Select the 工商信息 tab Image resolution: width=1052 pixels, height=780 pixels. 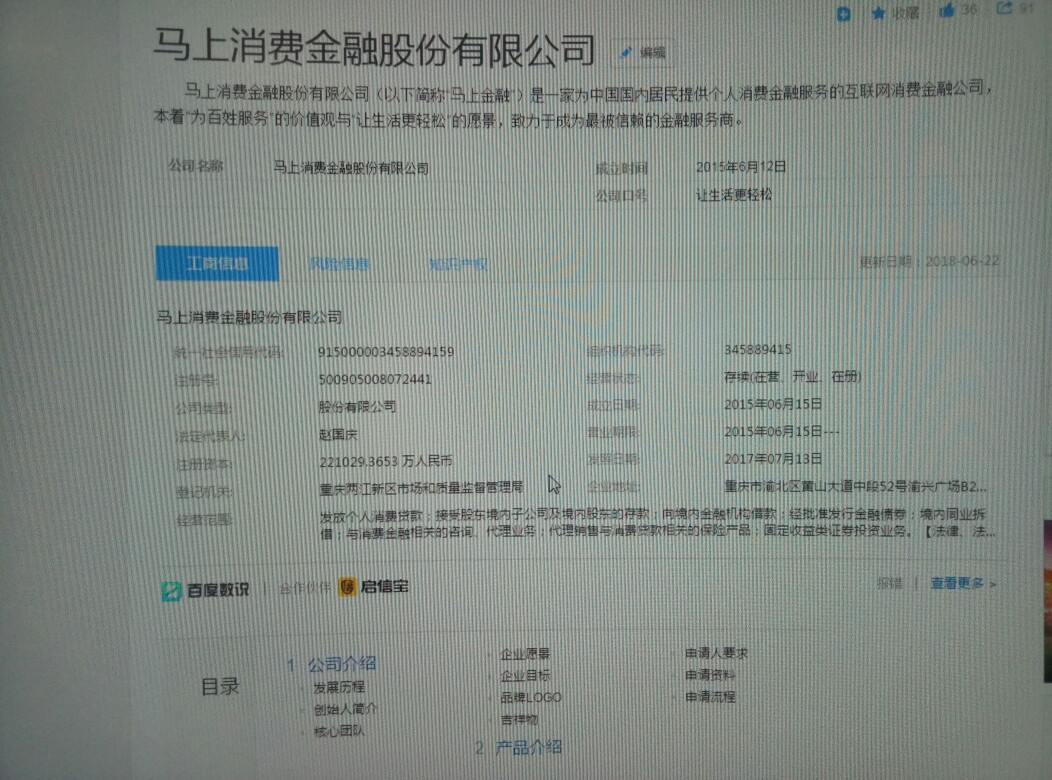click(x=217, y=263)
